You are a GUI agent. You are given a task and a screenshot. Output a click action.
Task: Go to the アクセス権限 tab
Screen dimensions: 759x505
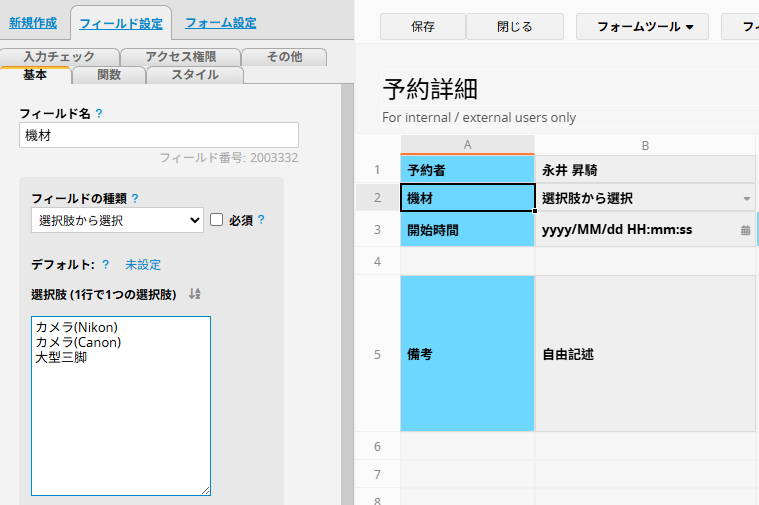pos(180,57)
